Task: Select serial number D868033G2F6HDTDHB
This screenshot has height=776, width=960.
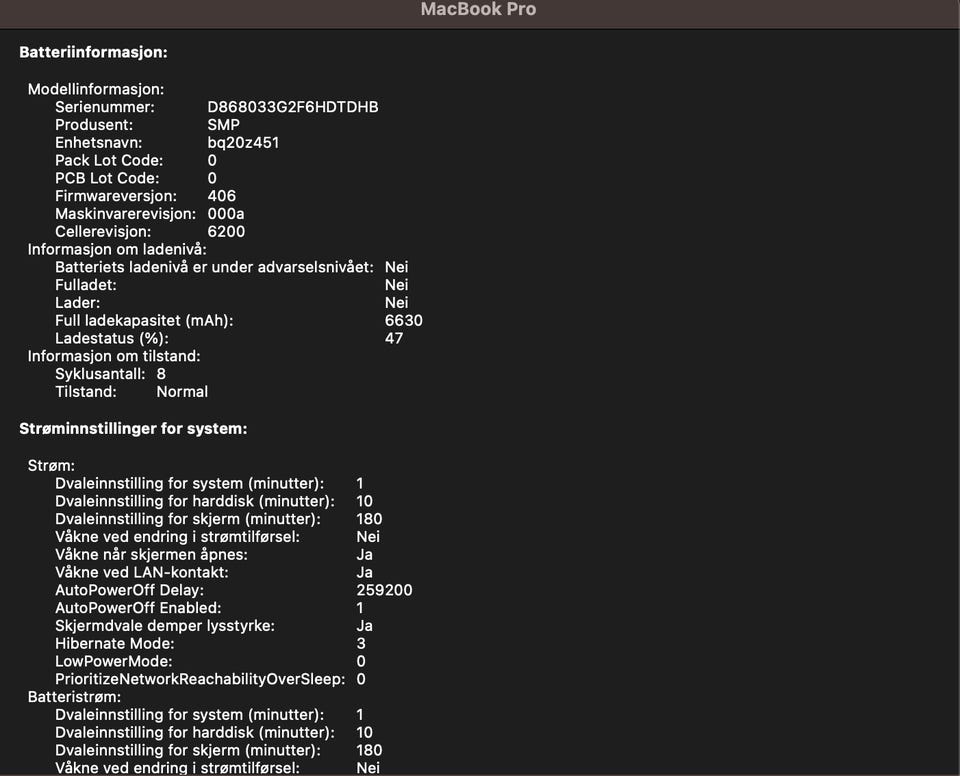Action: [x=293, y=107]
